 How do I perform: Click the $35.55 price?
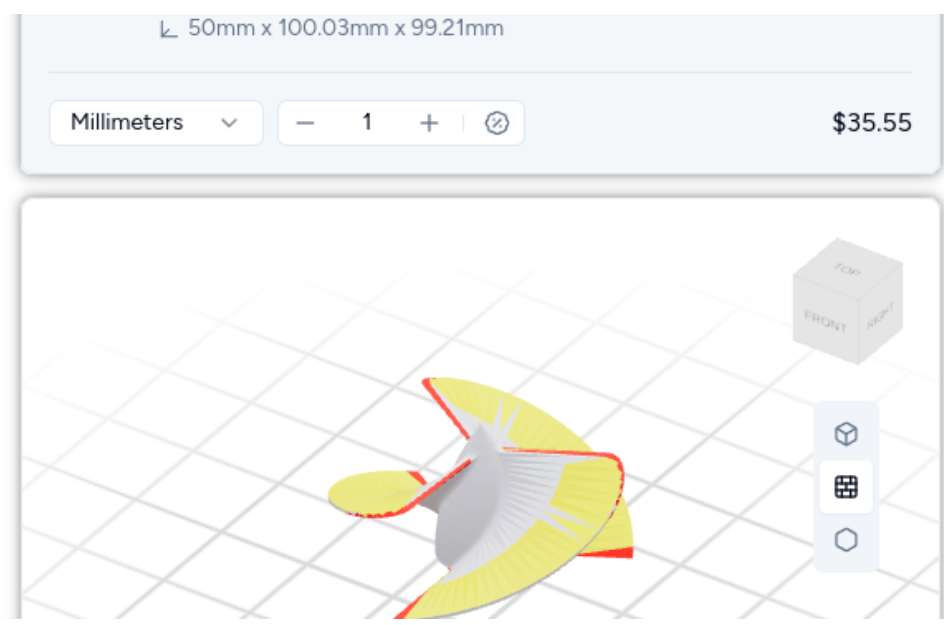pos(871,123)
